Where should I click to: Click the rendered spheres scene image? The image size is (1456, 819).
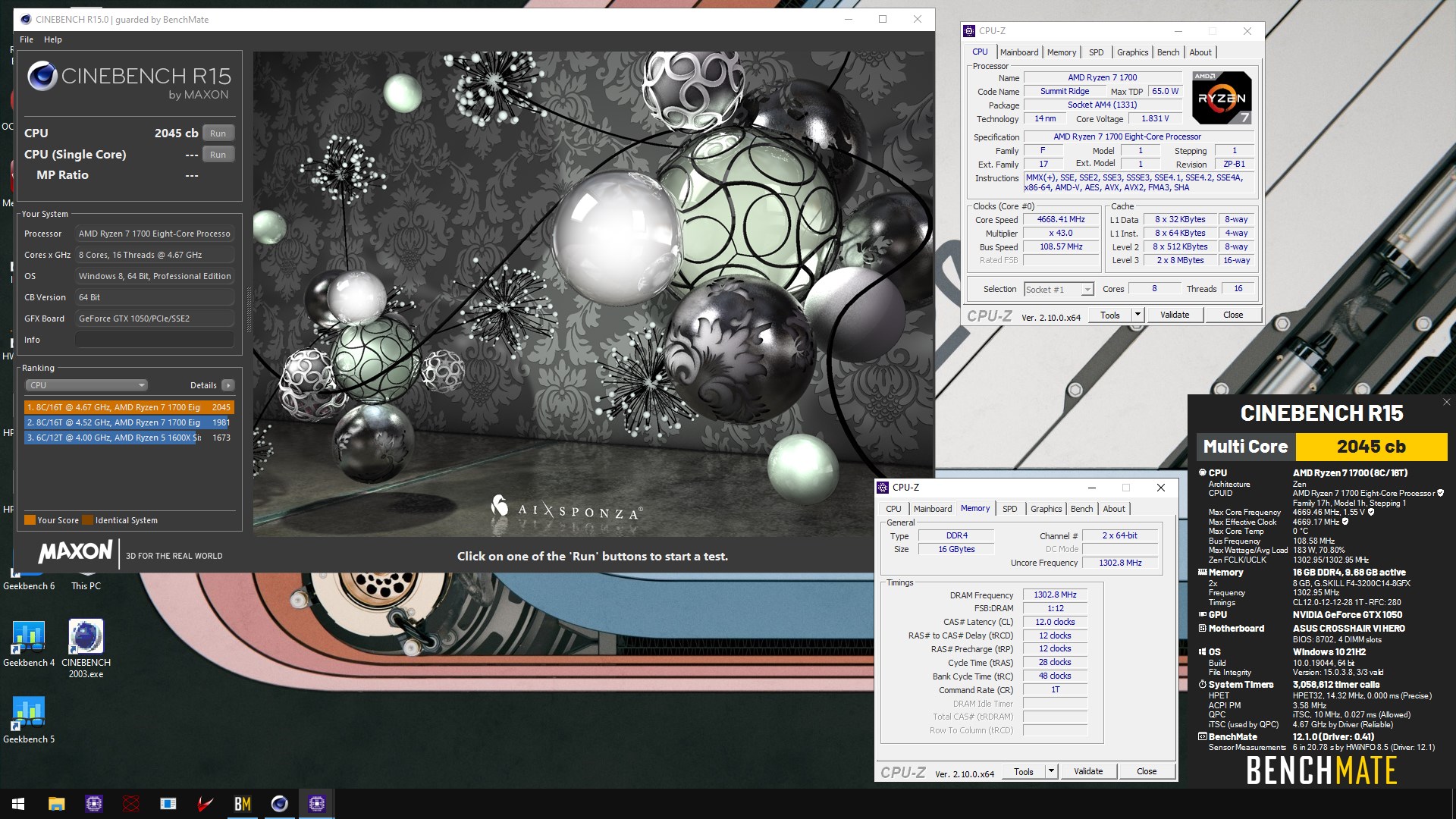pyautogui.click(x=593, y=294)
